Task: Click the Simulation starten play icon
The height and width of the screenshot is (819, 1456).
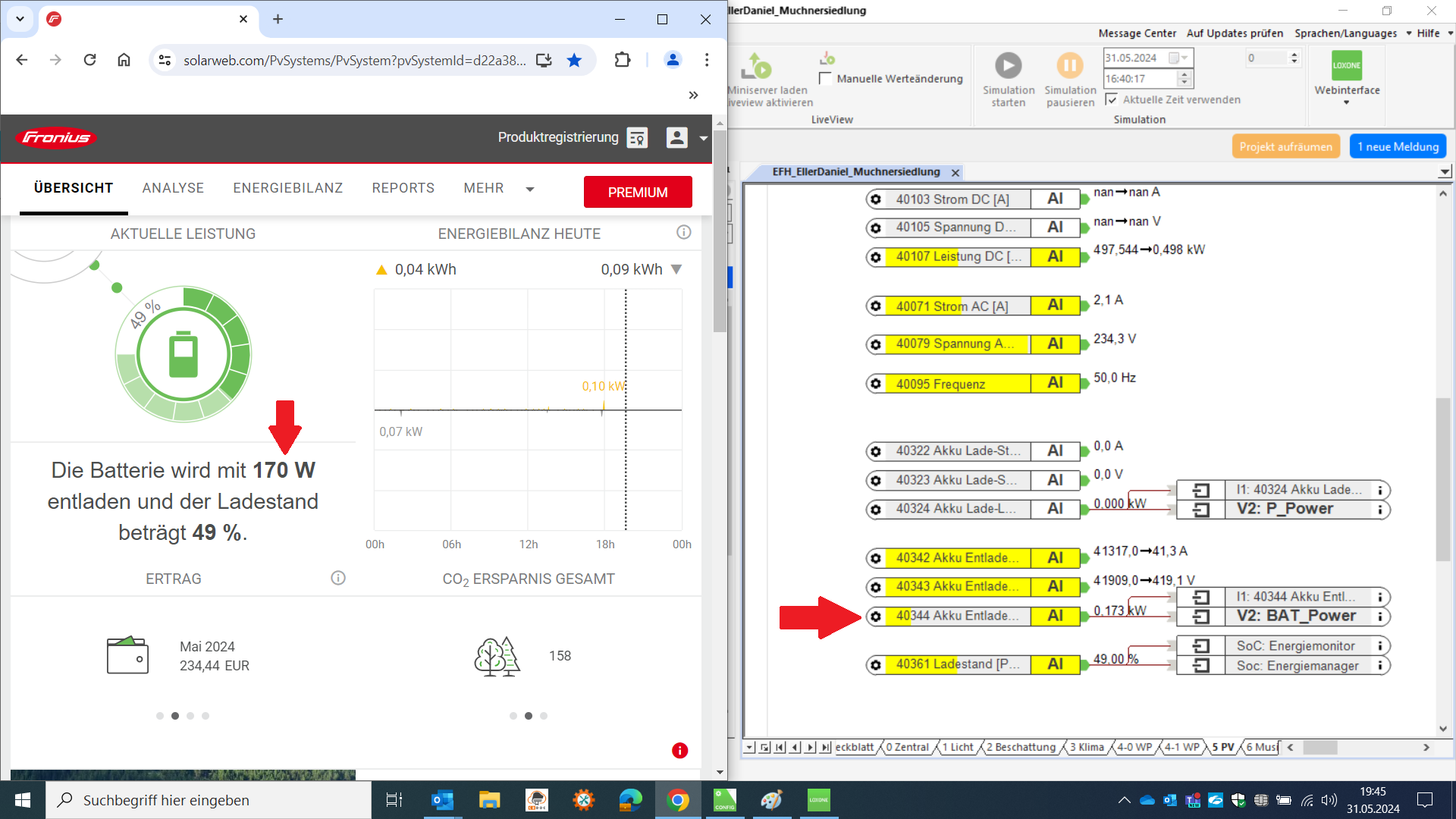Action: [x=1008, y=66]
